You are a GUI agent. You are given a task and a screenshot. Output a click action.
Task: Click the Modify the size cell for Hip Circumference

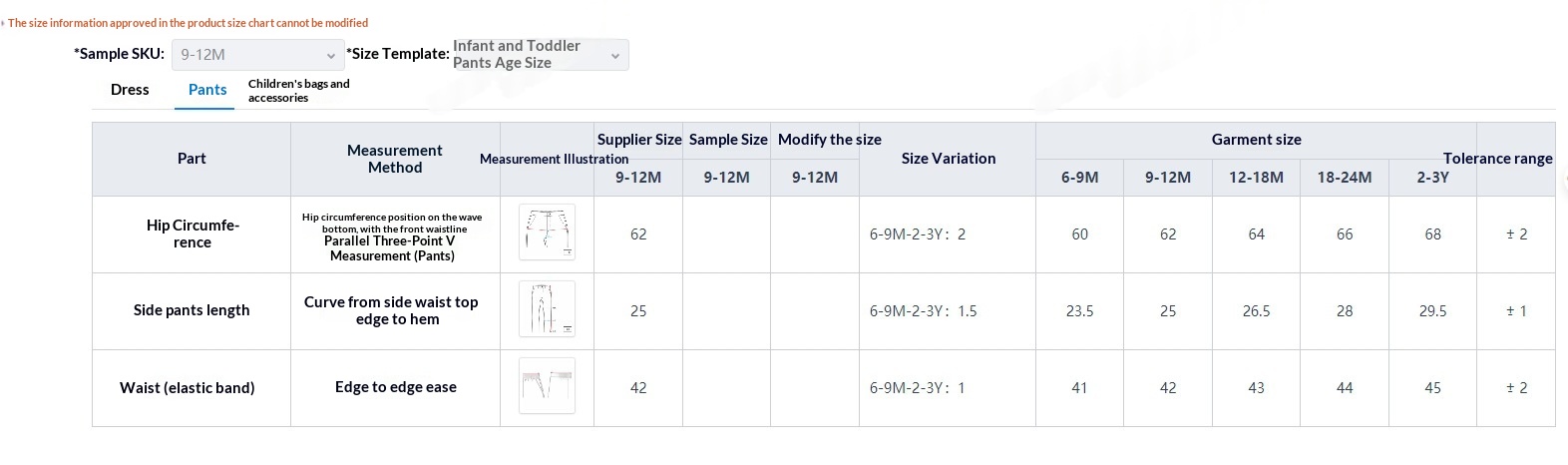tap(815, 234)
